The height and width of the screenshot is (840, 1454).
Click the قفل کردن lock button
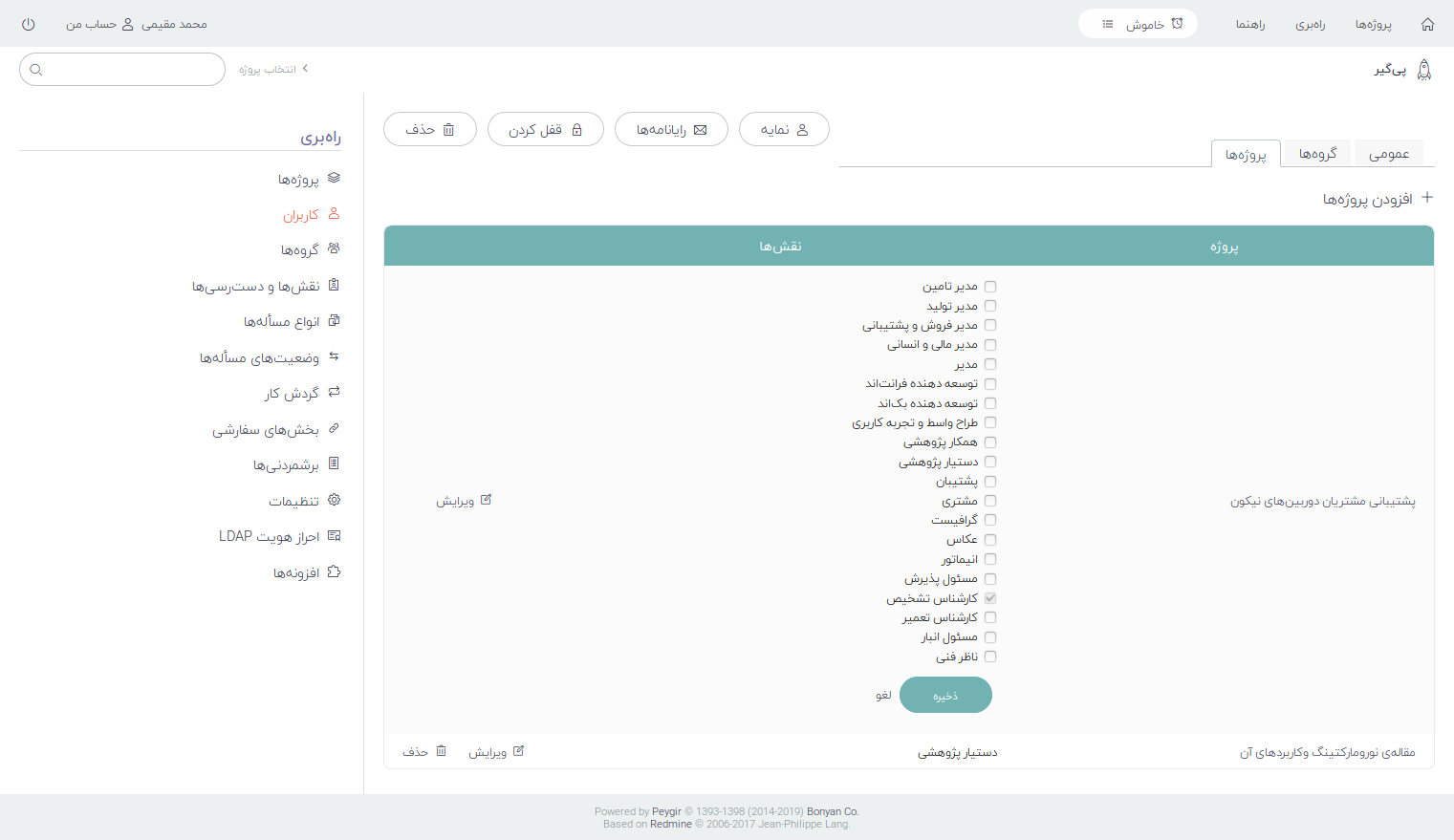coord(545,130)
